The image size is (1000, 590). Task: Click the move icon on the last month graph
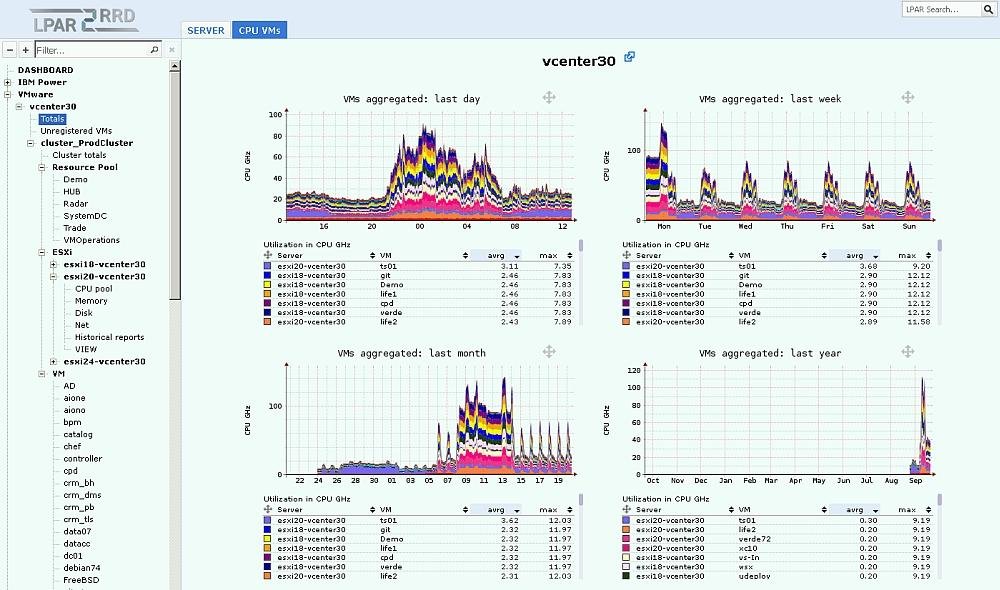point(549,351)
